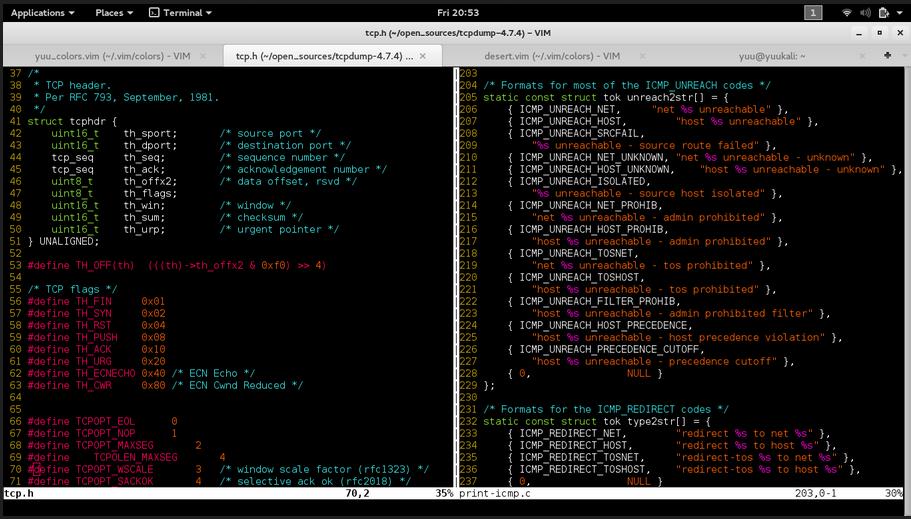Screen dimensions: 911x519
Task: Click ICMP_REDIRECT_HOST on line 234
Action: coord(573,445)
